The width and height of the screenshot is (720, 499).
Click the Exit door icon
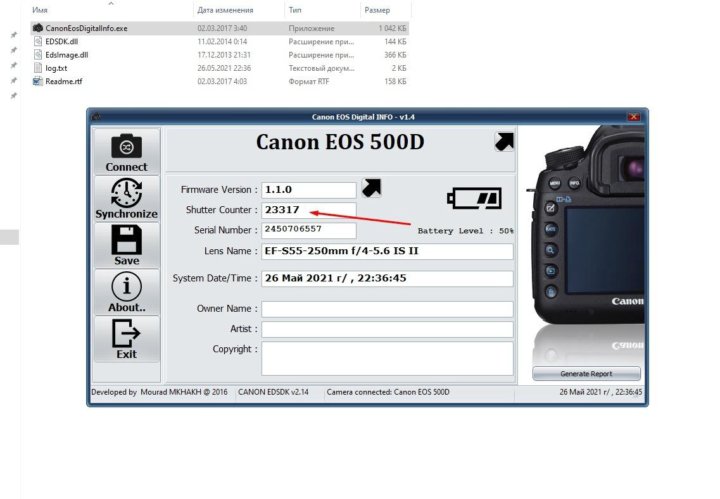pos(126,333)
